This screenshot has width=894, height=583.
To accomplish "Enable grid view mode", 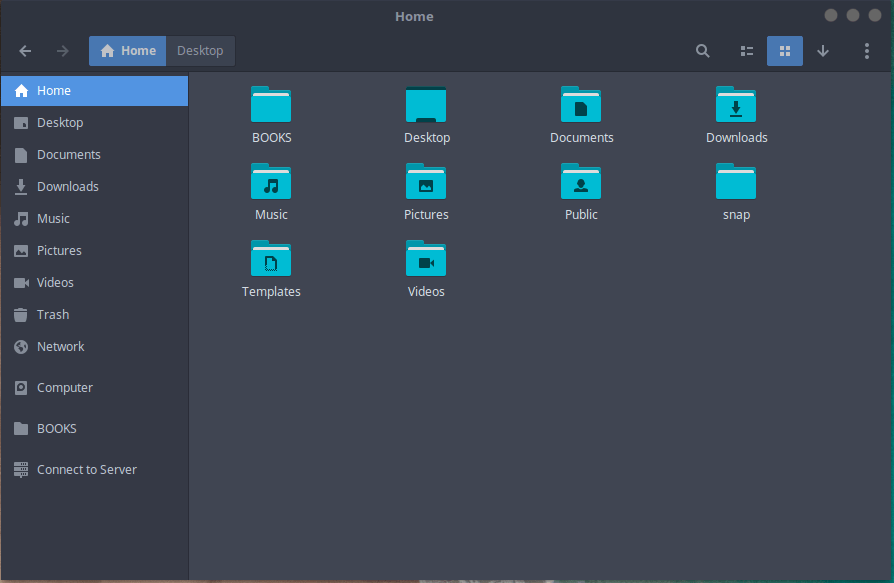I will coord(784,50).
